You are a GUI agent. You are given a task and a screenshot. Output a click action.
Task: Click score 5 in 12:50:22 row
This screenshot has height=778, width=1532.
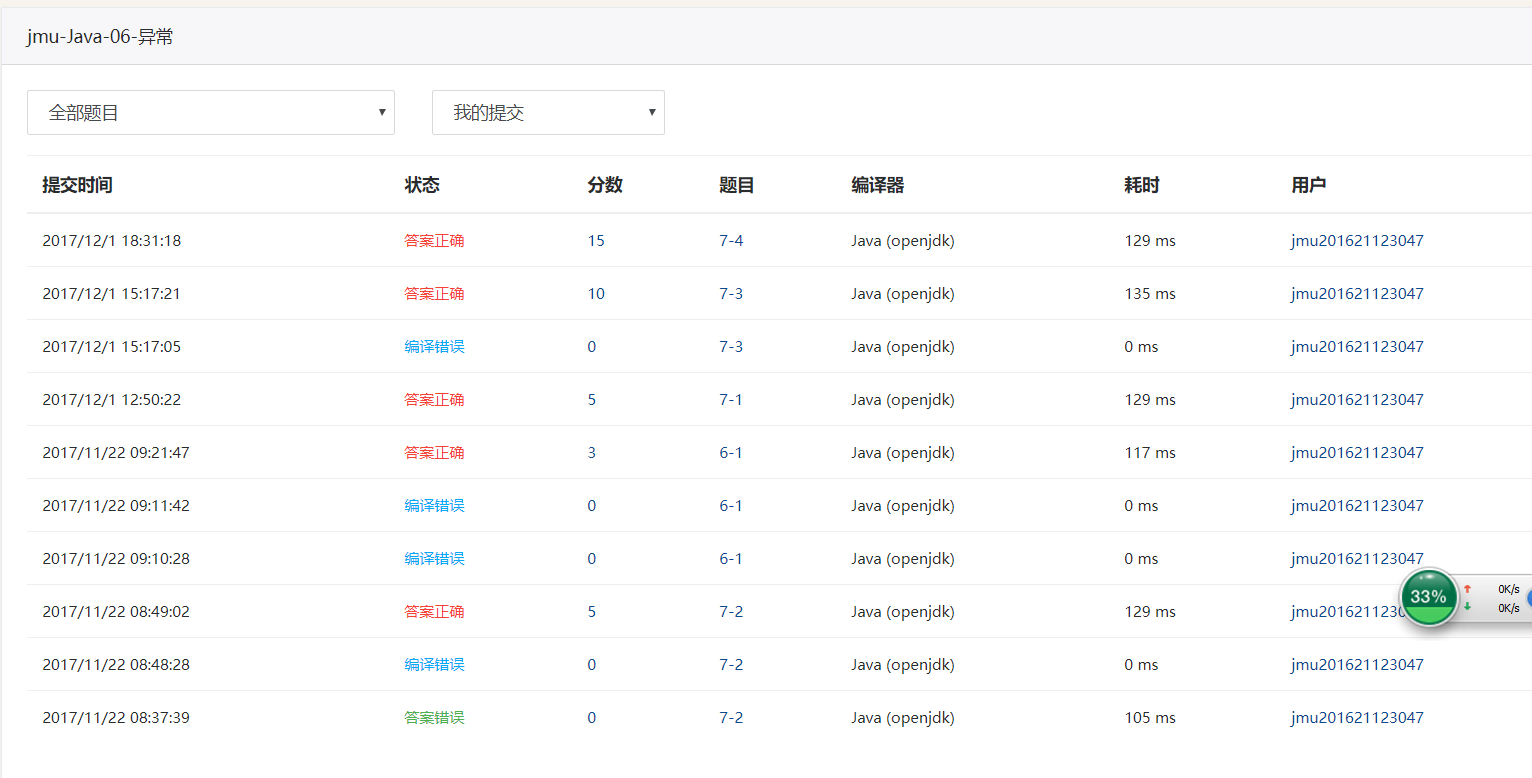592,400
